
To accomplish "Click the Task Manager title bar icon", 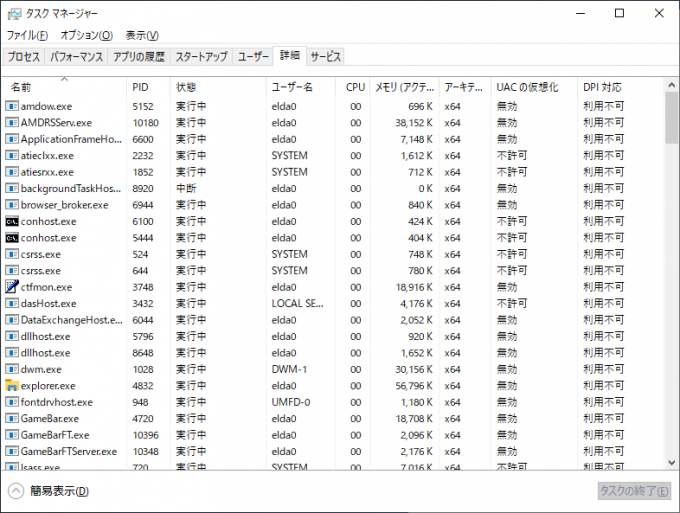I will pyautogui.click(x=14, y=14).
